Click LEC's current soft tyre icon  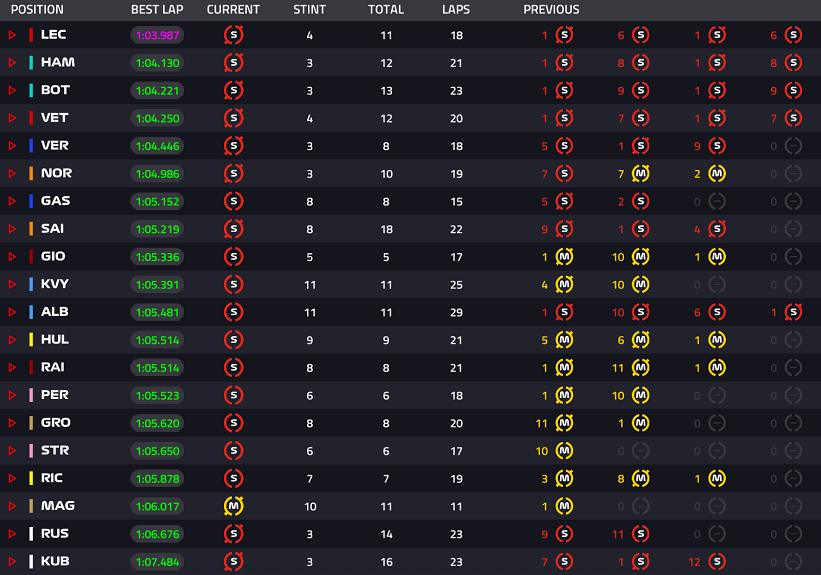click(x=234, y=35)
